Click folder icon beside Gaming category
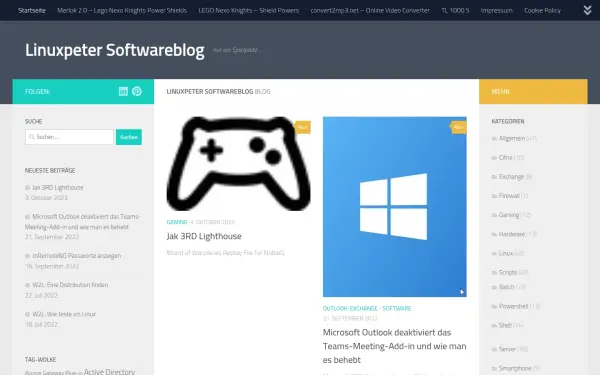The width and height of the screenshot is (600, 375). [494, 215]
